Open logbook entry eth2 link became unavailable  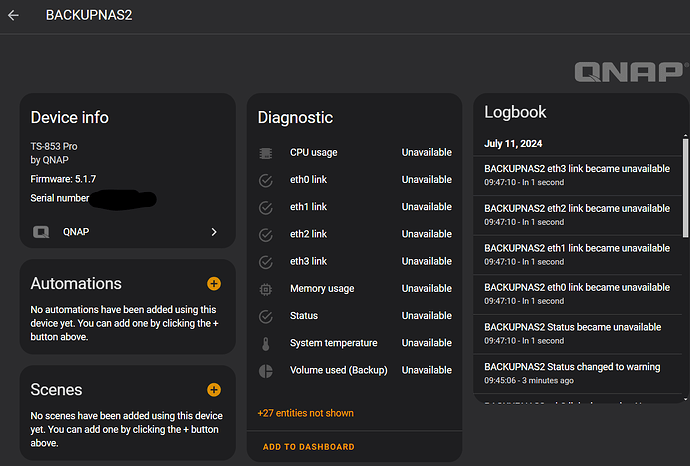point(577,215)
